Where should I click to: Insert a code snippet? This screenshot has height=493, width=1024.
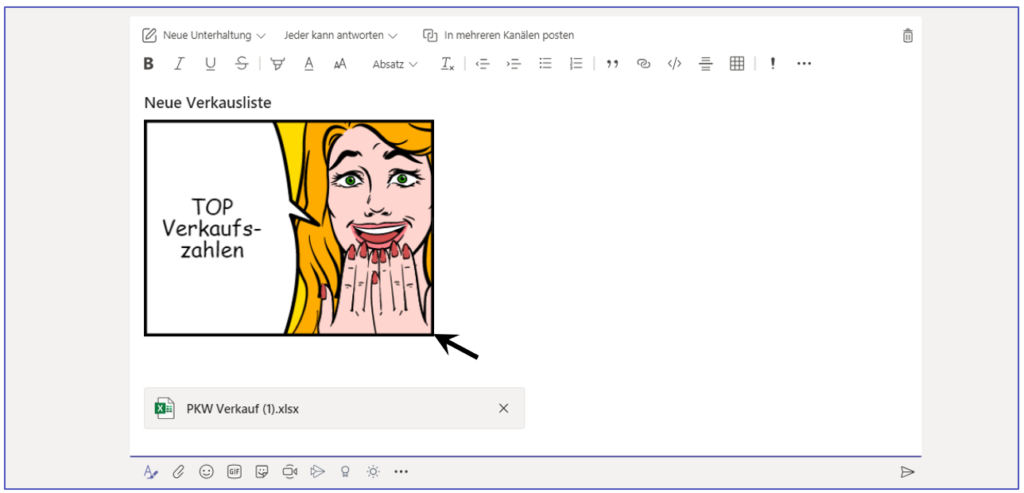point(675,64)
